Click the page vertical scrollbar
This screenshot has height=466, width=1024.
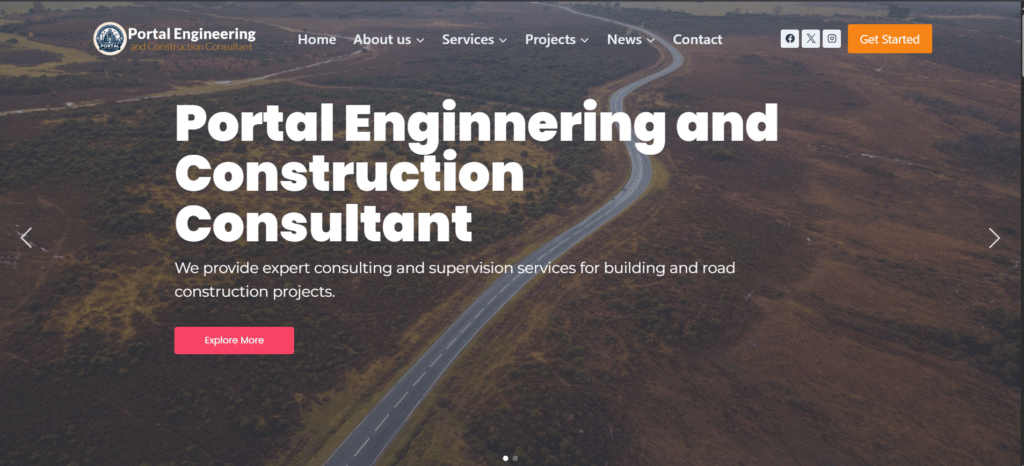1021,233
